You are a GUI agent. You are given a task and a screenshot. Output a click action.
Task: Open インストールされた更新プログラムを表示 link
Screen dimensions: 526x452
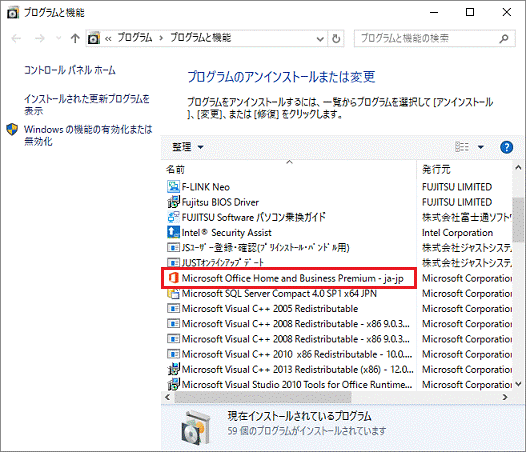coord(87,105)
